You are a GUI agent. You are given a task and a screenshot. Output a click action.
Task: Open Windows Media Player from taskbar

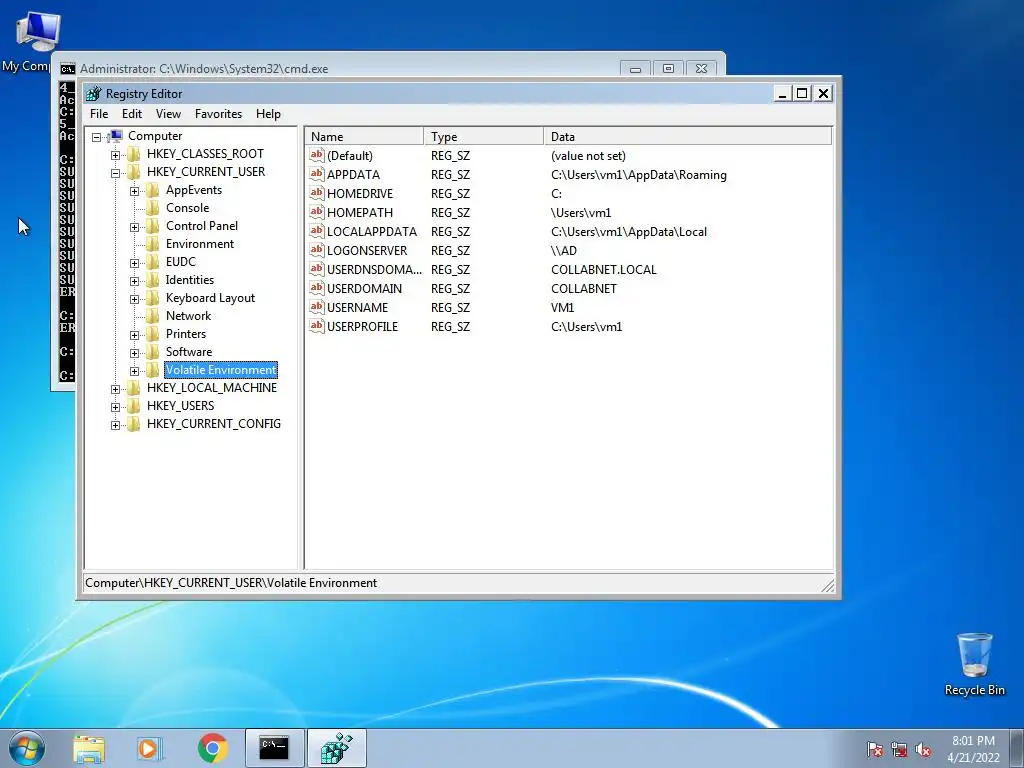(x=150, y=748)
